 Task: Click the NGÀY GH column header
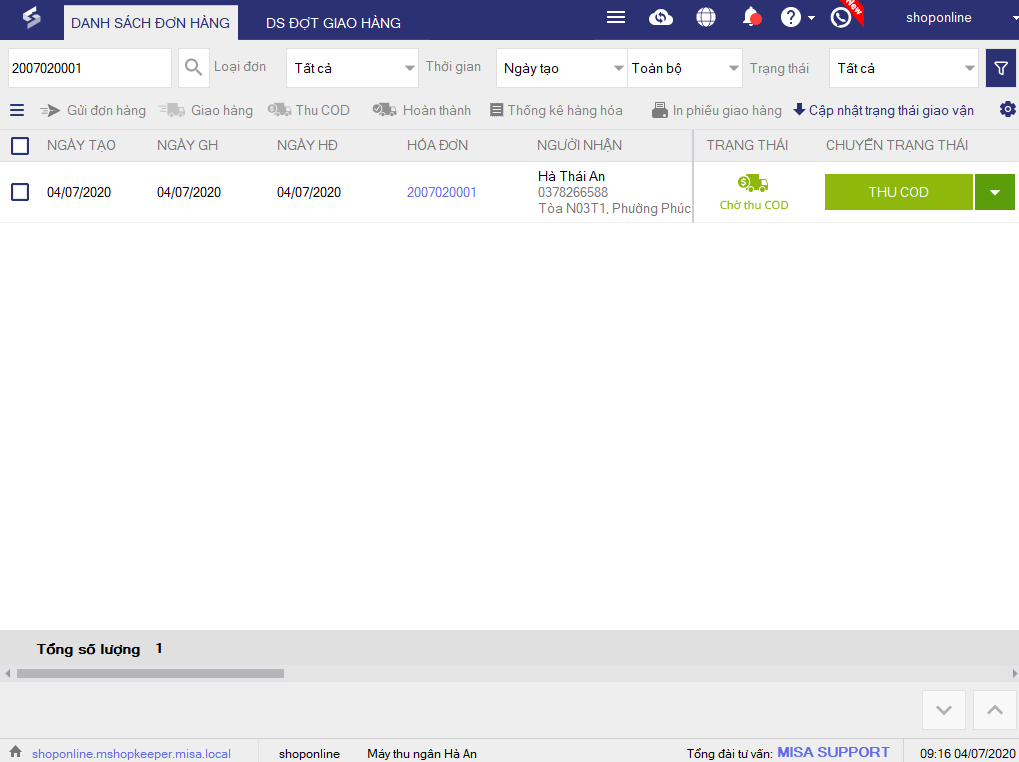tap(187, 146)
